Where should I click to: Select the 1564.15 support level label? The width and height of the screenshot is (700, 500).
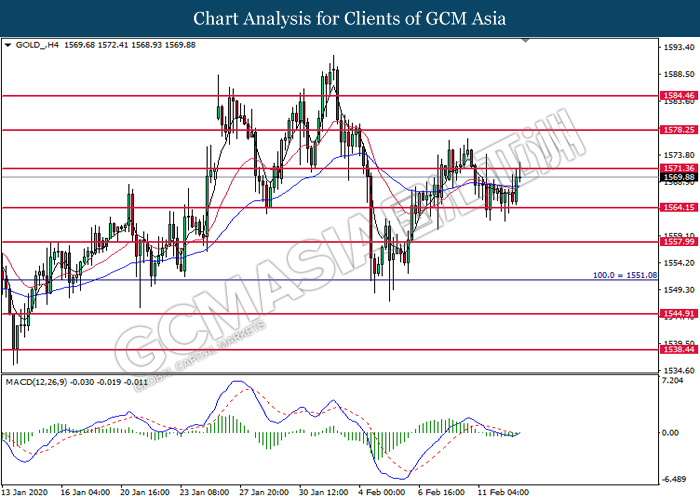pos(679,208)
